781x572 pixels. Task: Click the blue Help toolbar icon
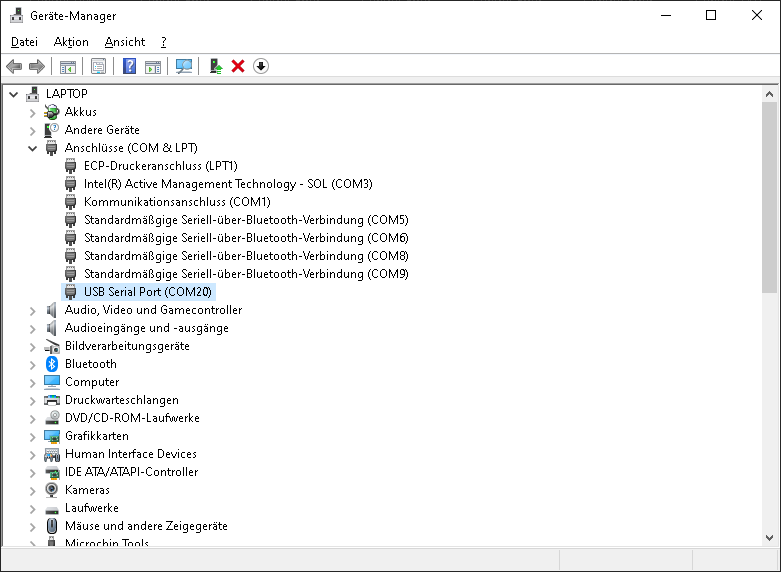tap(129, 66)
